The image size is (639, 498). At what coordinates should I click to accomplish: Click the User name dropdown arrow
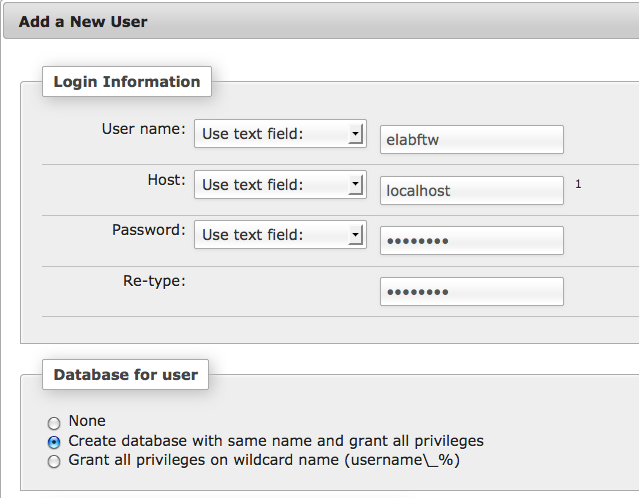355,134
